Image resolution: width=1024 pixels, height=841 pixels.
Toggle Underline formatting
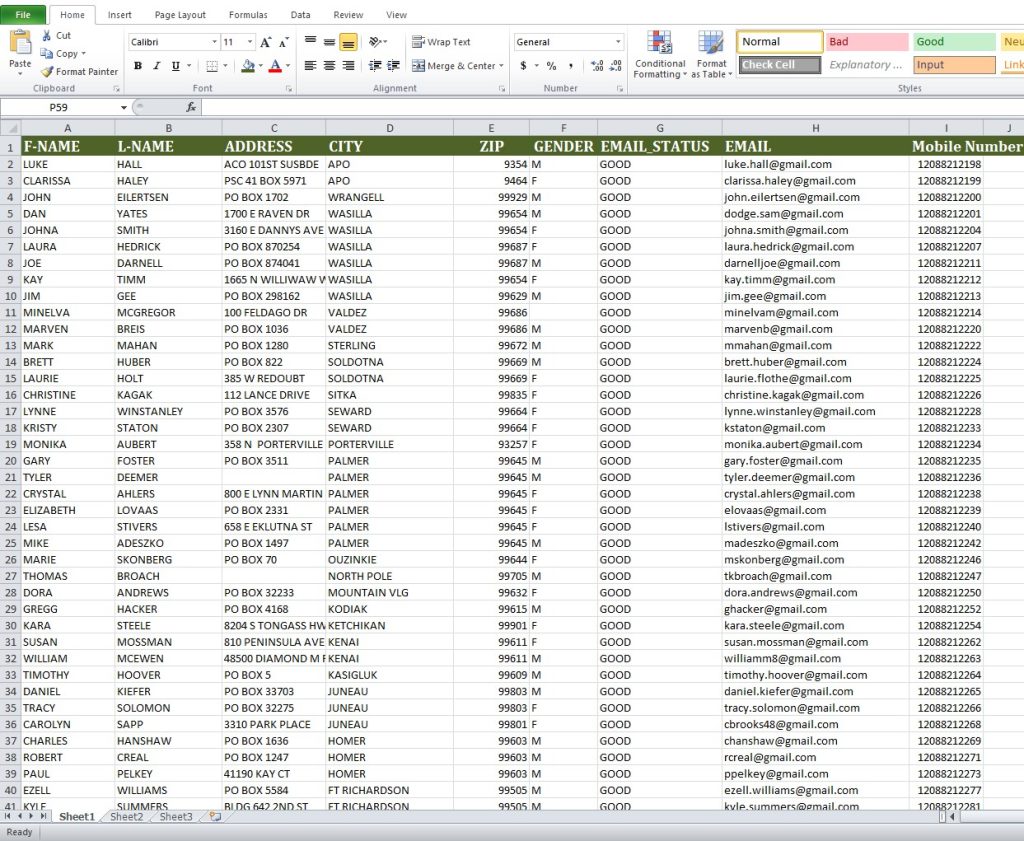pos(176,66)
